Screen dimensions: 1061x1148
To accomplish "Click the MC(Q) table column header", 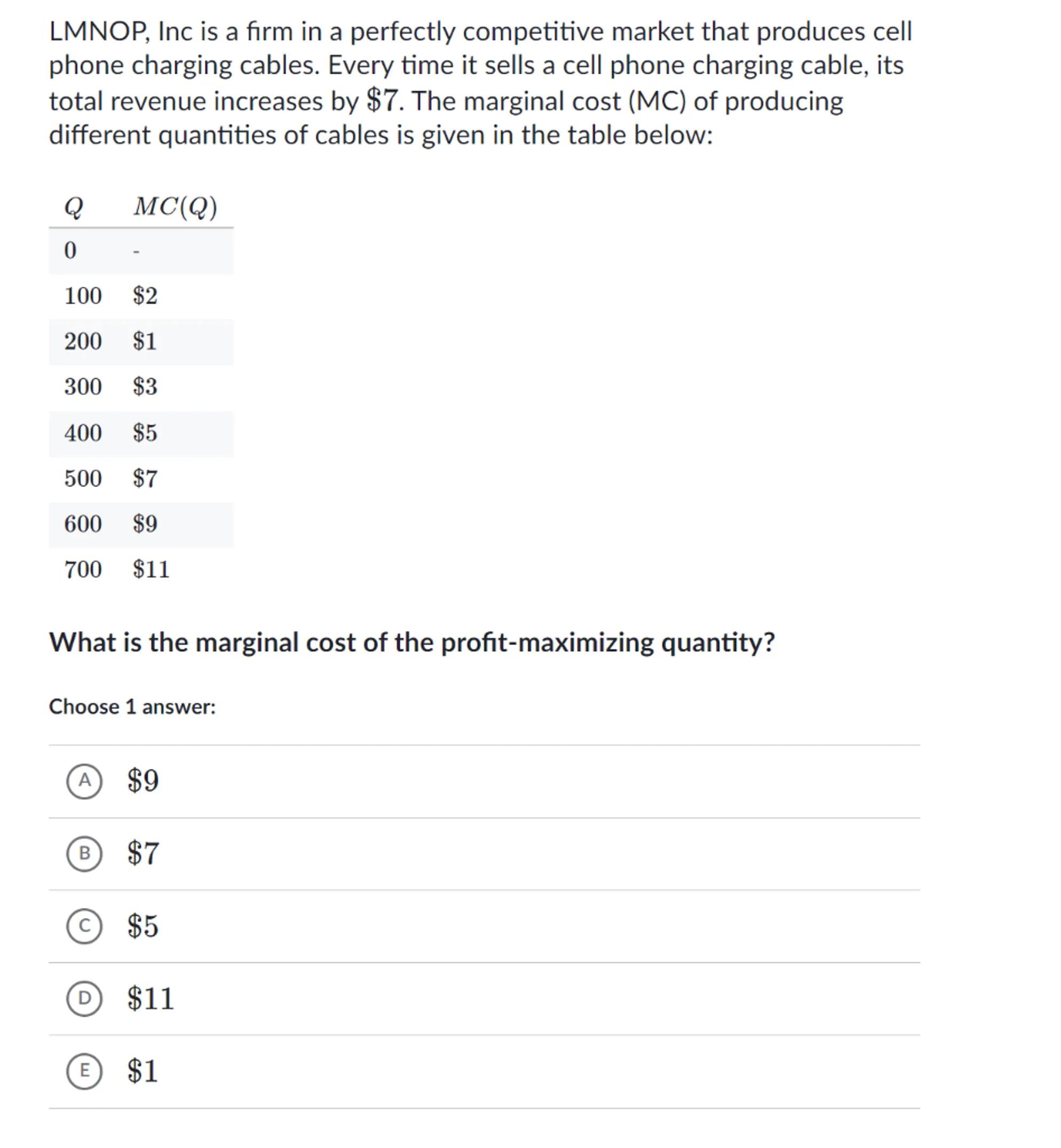I will 175,207.
